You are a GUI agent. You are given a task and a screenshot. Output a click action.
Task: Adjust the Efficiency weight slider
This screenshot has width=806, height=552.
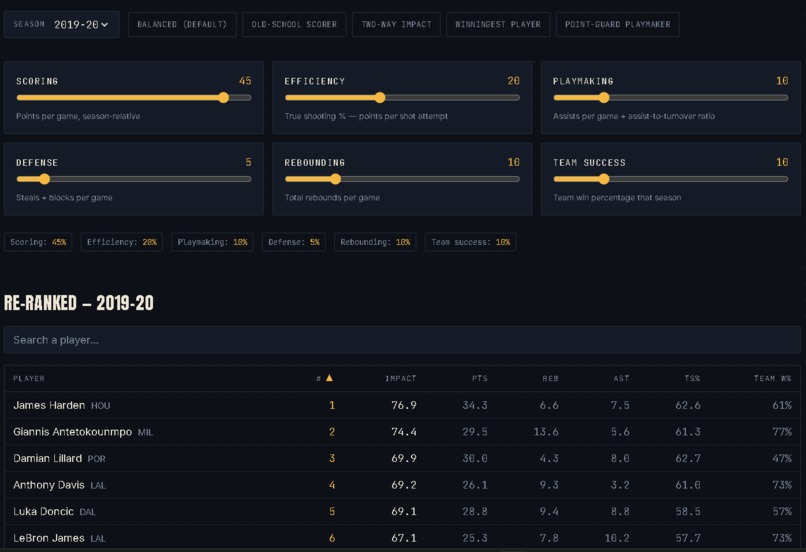pos(402,98)
